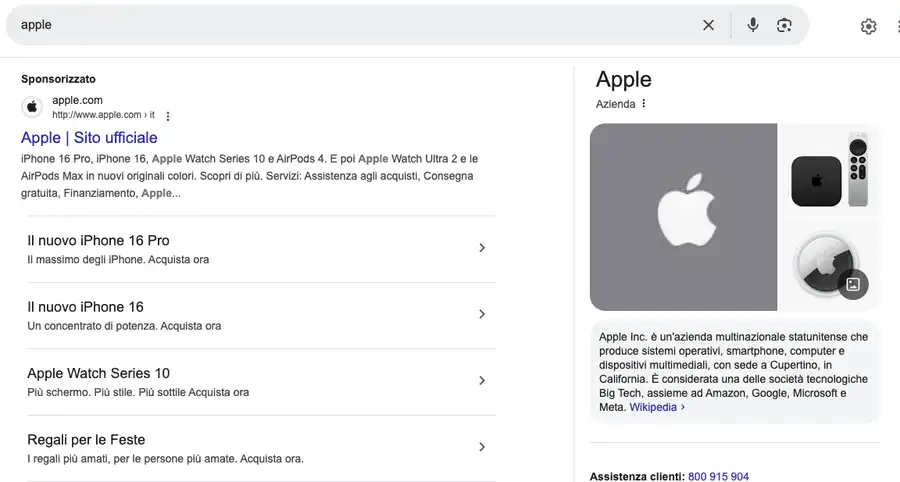Open the Apple TV and remote image
900x482 pixels.
(x=829, y=169)
